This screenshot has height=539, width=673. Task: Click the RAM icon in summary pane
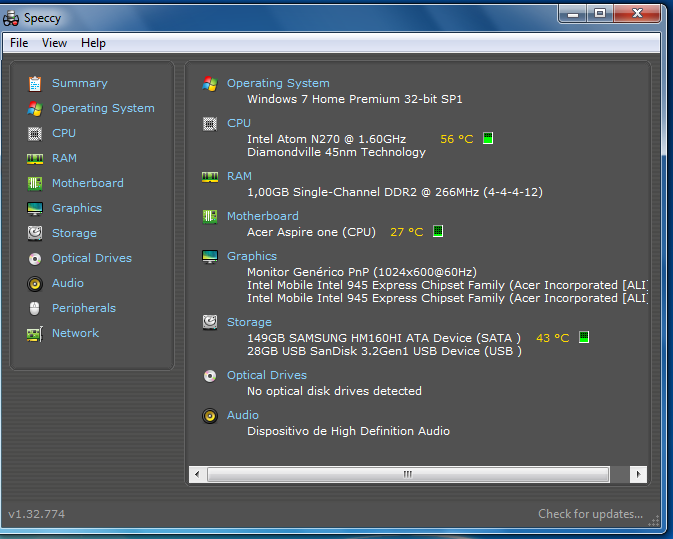tap(210, 177)
